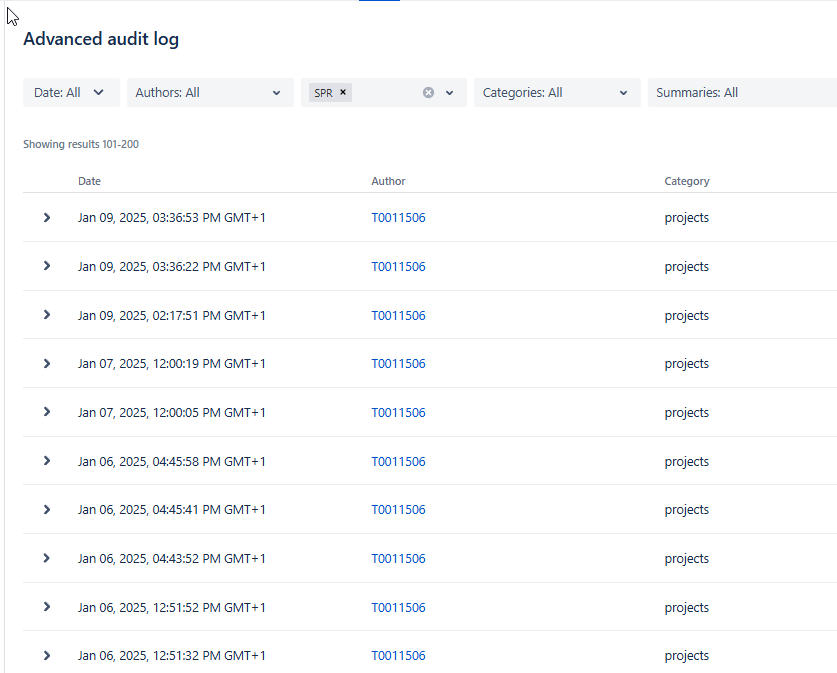Open author T0011506 on 12:51:32 PM row

[x=398, y=655]
